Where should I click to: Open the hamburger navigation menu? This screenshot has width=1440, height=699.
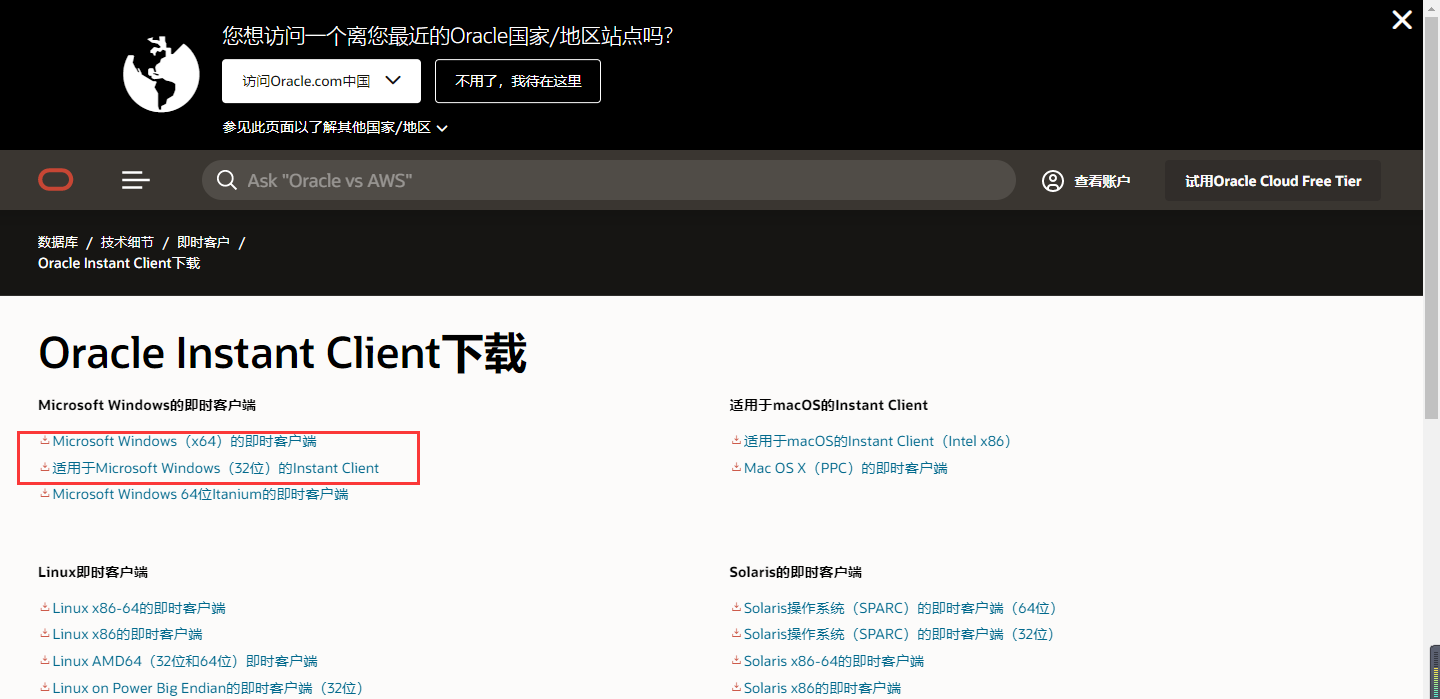135,180
